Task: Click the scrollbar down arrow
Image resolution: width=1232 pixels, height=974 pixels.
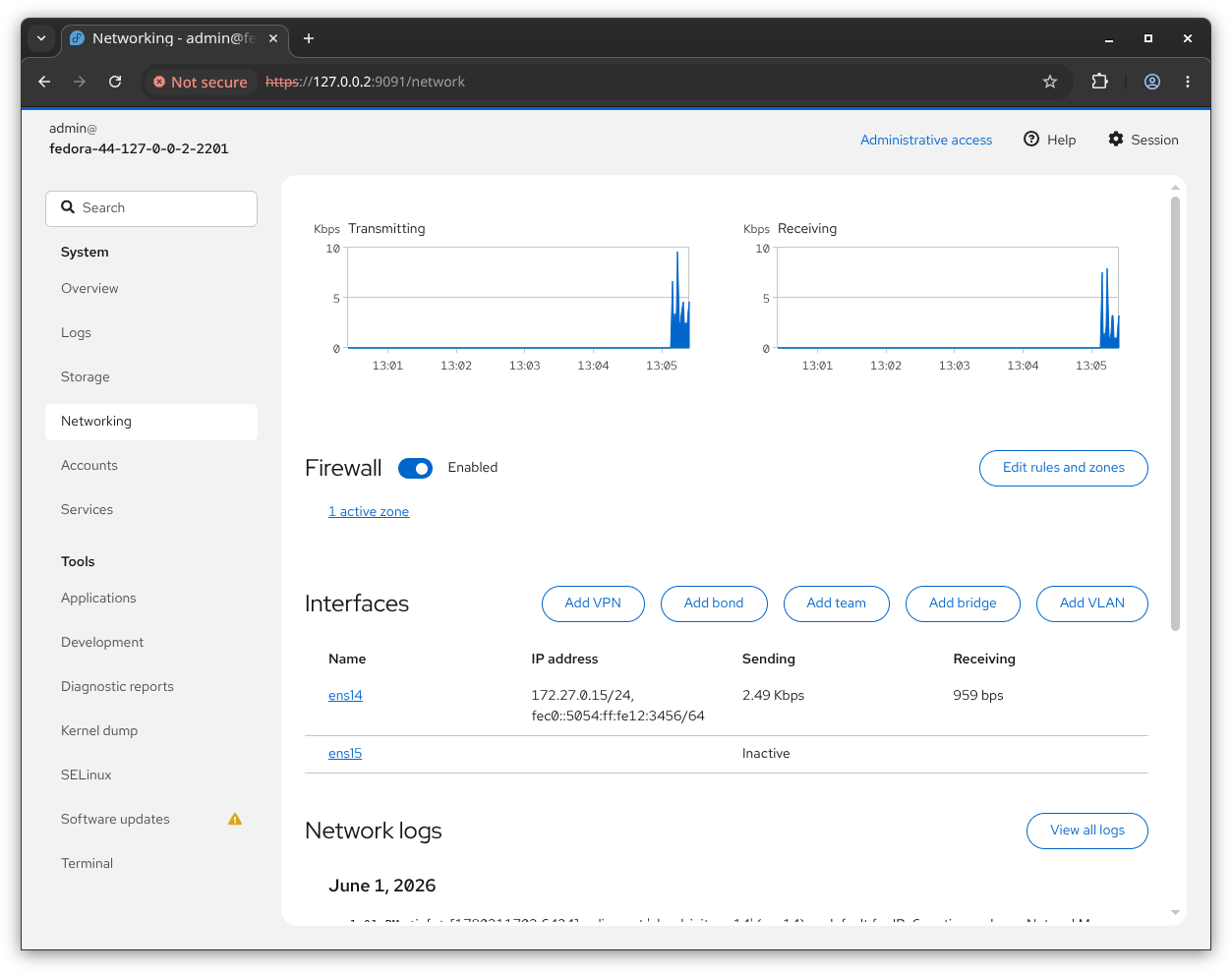Action: point(1175,913)
